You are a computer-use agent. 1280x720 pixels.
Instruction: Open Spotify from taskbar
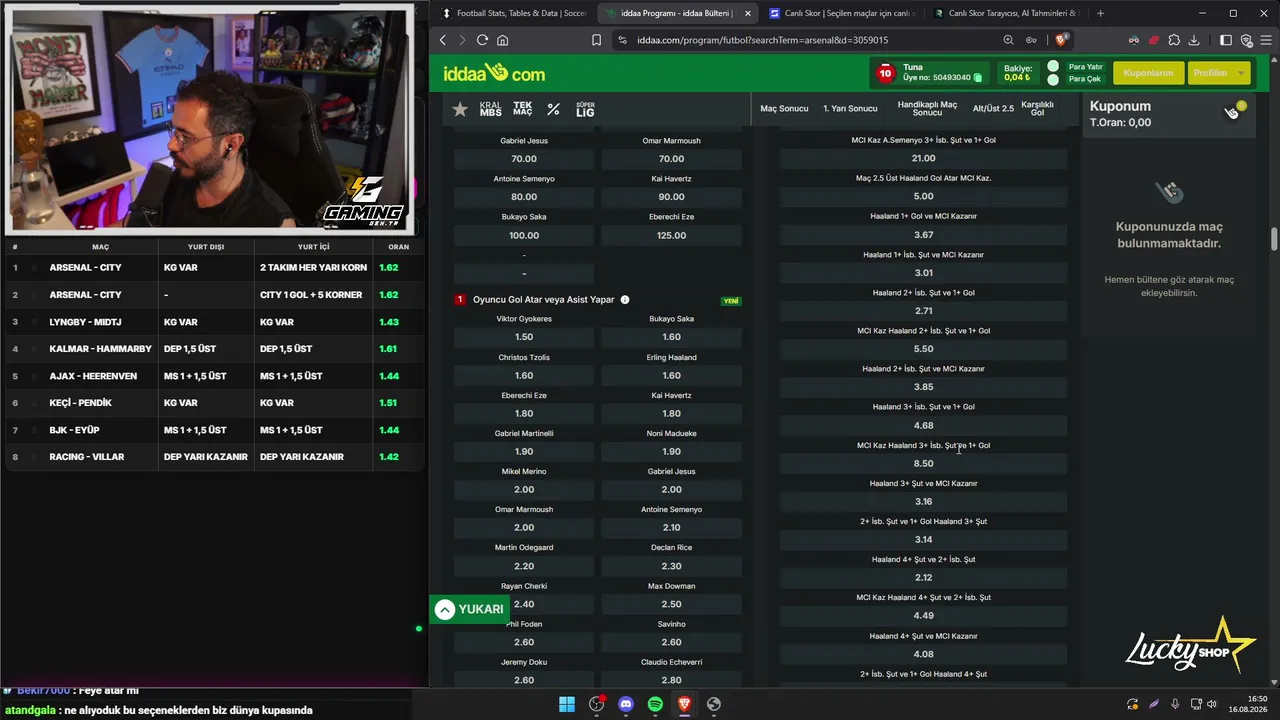(655, 704)
